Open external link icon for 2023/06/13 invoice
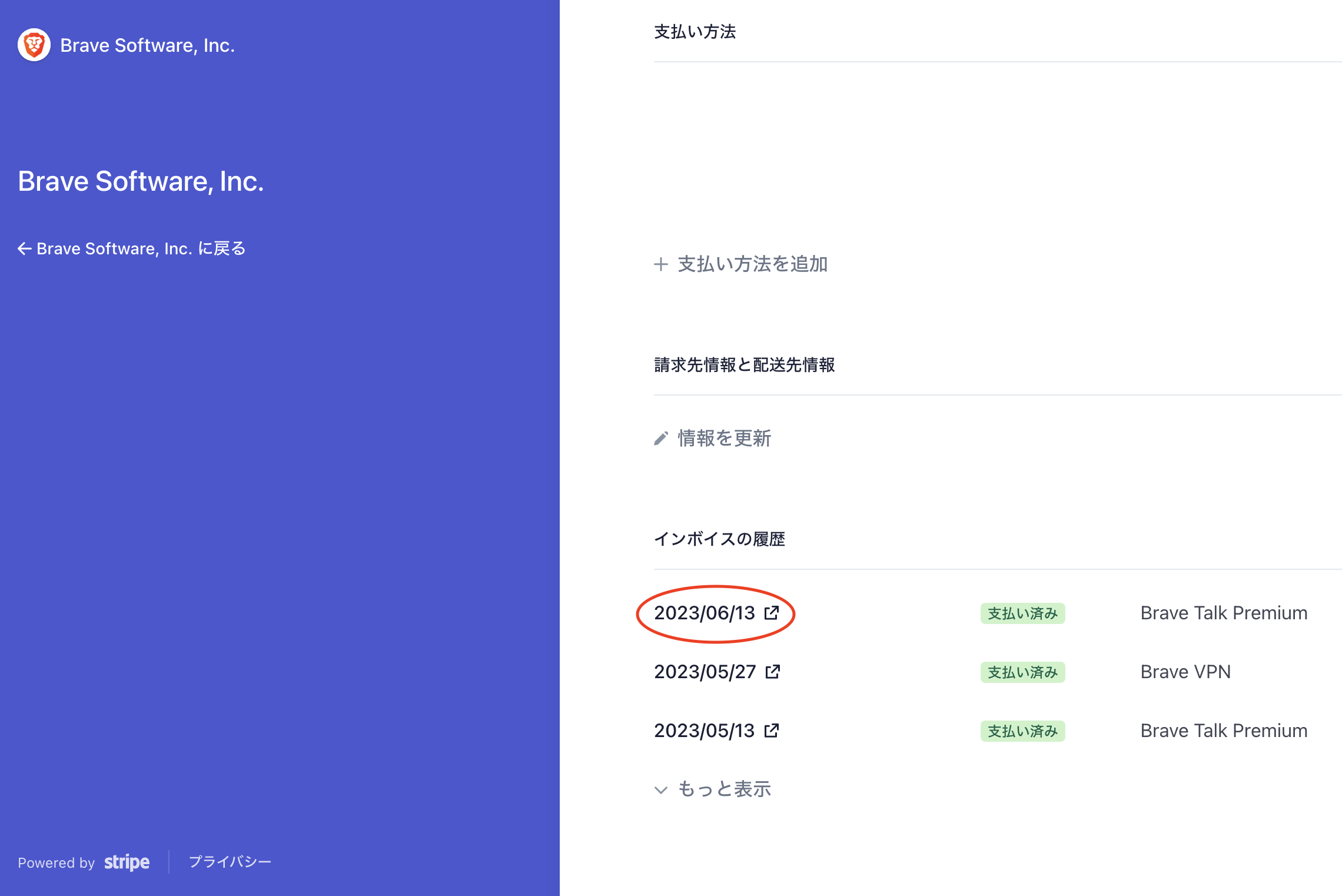The width and height of the screenshot is (1342, 896). (771, 613)
